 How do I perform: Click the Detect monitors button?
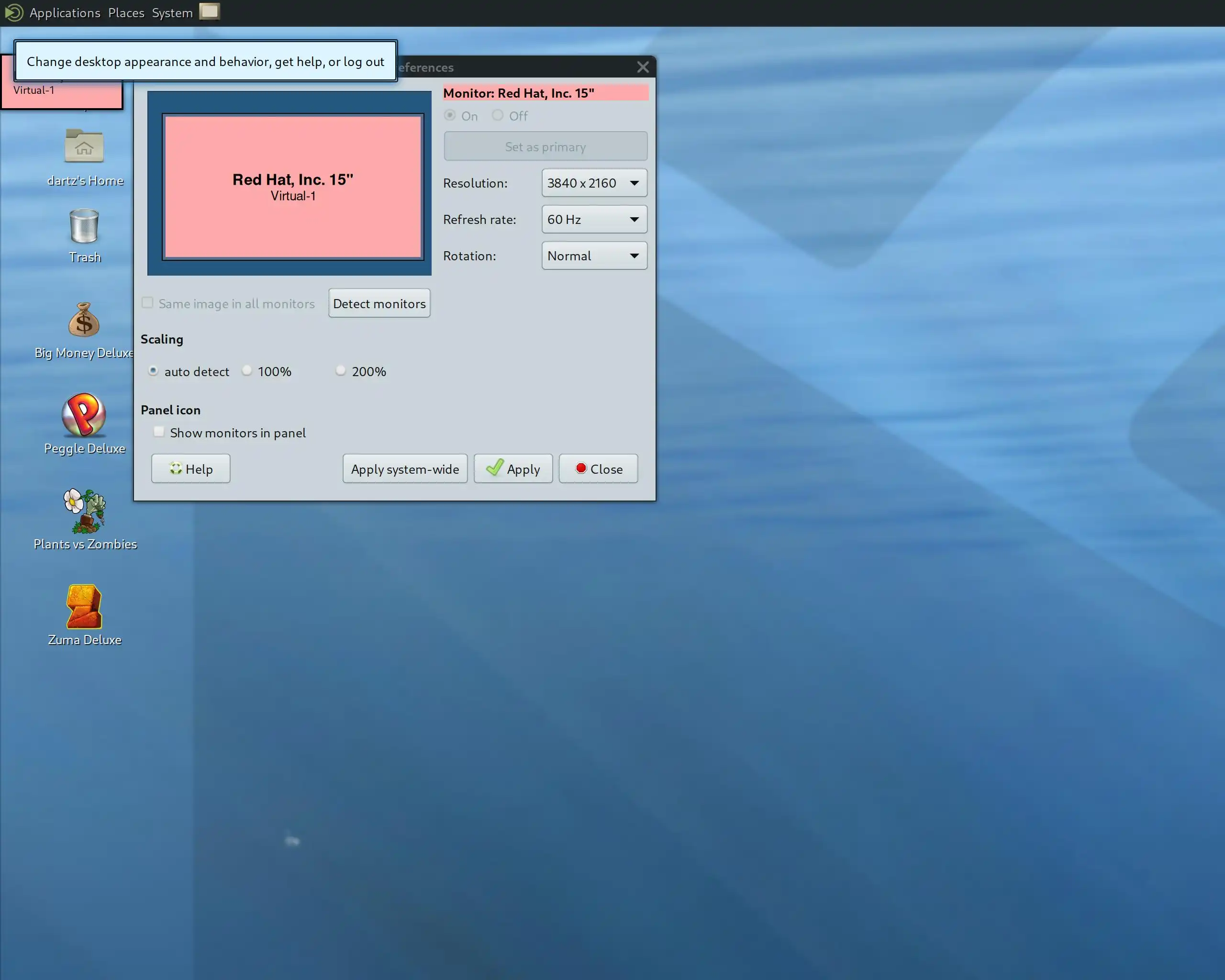click(379, 303)
